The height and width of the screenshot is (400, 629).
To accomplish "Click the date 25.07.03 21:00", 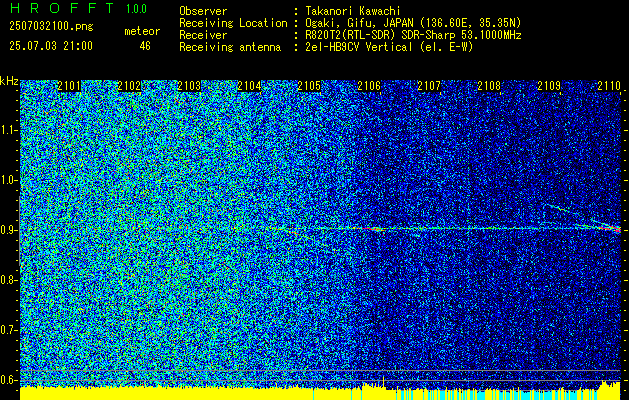I will (x=51, y=46).
